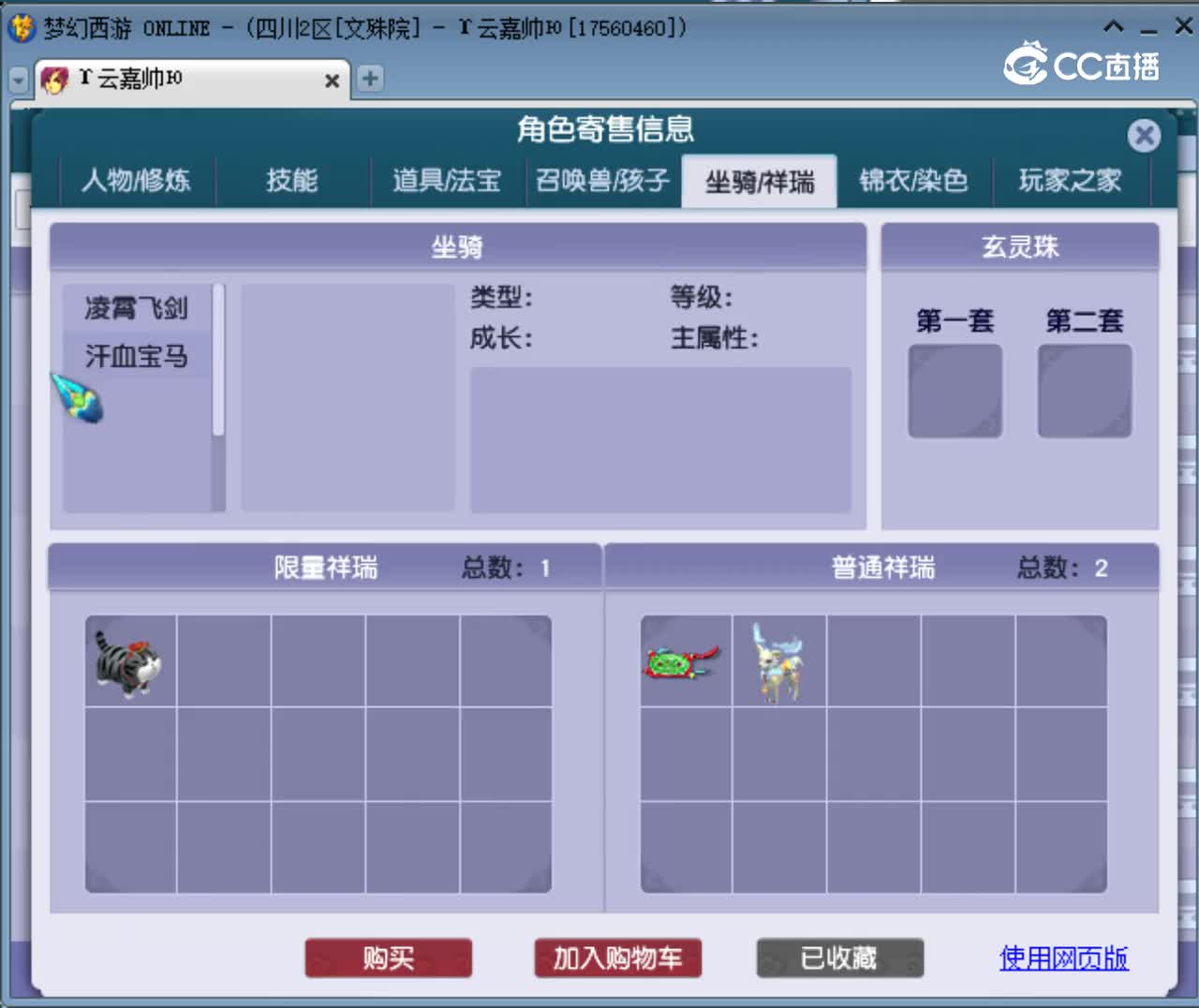Open the 玩家之家 tab
Viewport: 1199px width, 1008px height.
click(x=1071, y=180)
